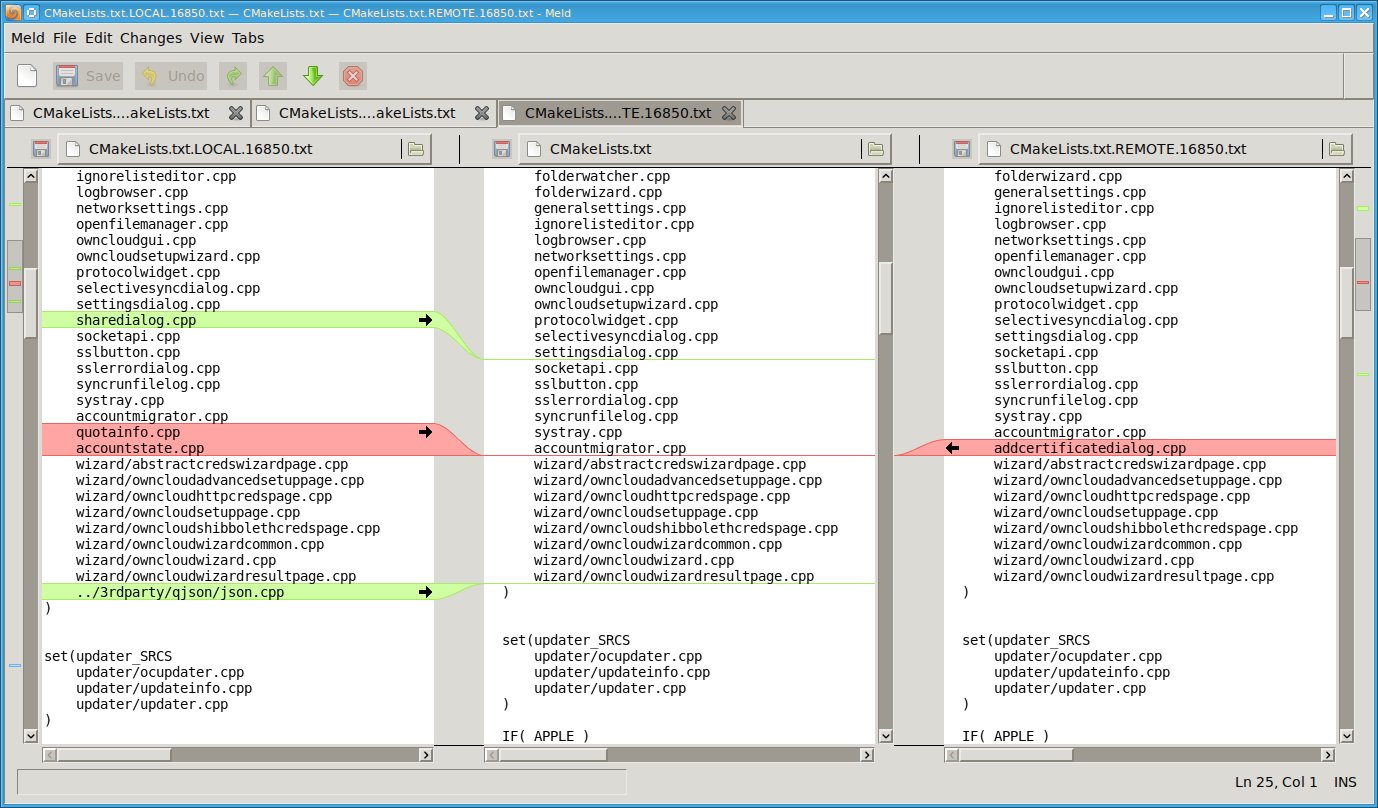1378x808 pixels.
Task: Close the CMakeLists TE.16850.txt tab
Action: click(729, 113)
